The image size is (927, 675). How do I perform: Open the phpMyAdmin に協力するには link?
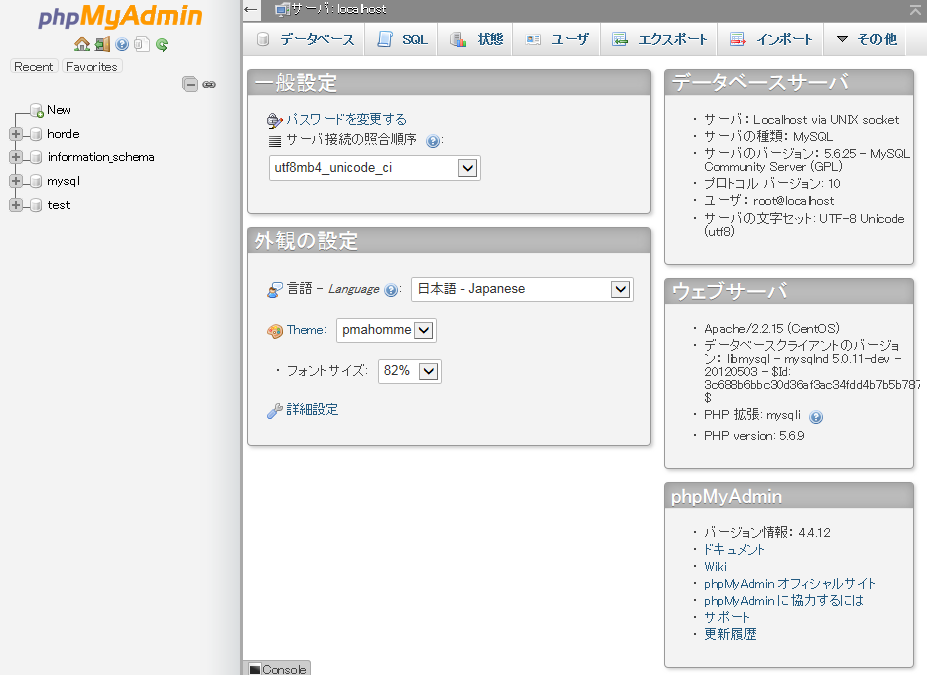[x=783, y=601]
